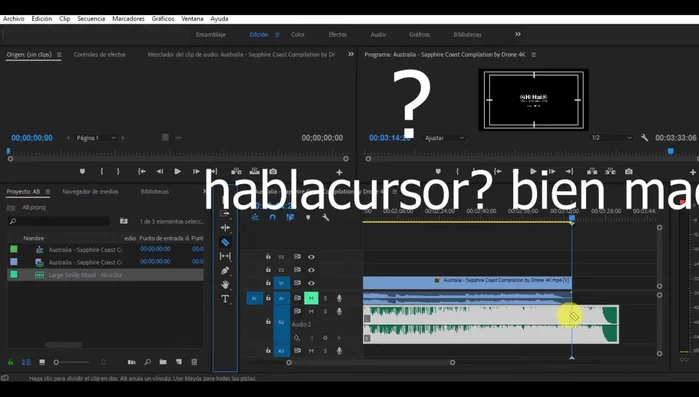
Task: Click Export Frame camera in Program monitor
Action: (629, 172)
